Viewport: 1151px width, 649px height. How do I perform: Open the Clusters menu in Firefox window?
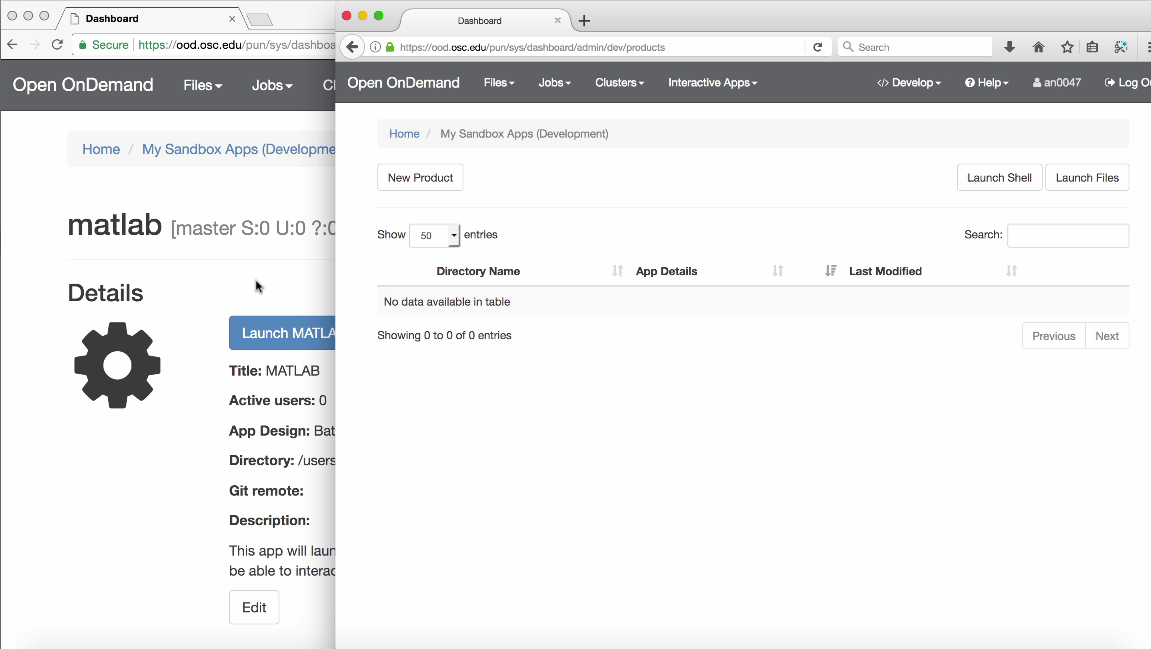tap(619, 83)
